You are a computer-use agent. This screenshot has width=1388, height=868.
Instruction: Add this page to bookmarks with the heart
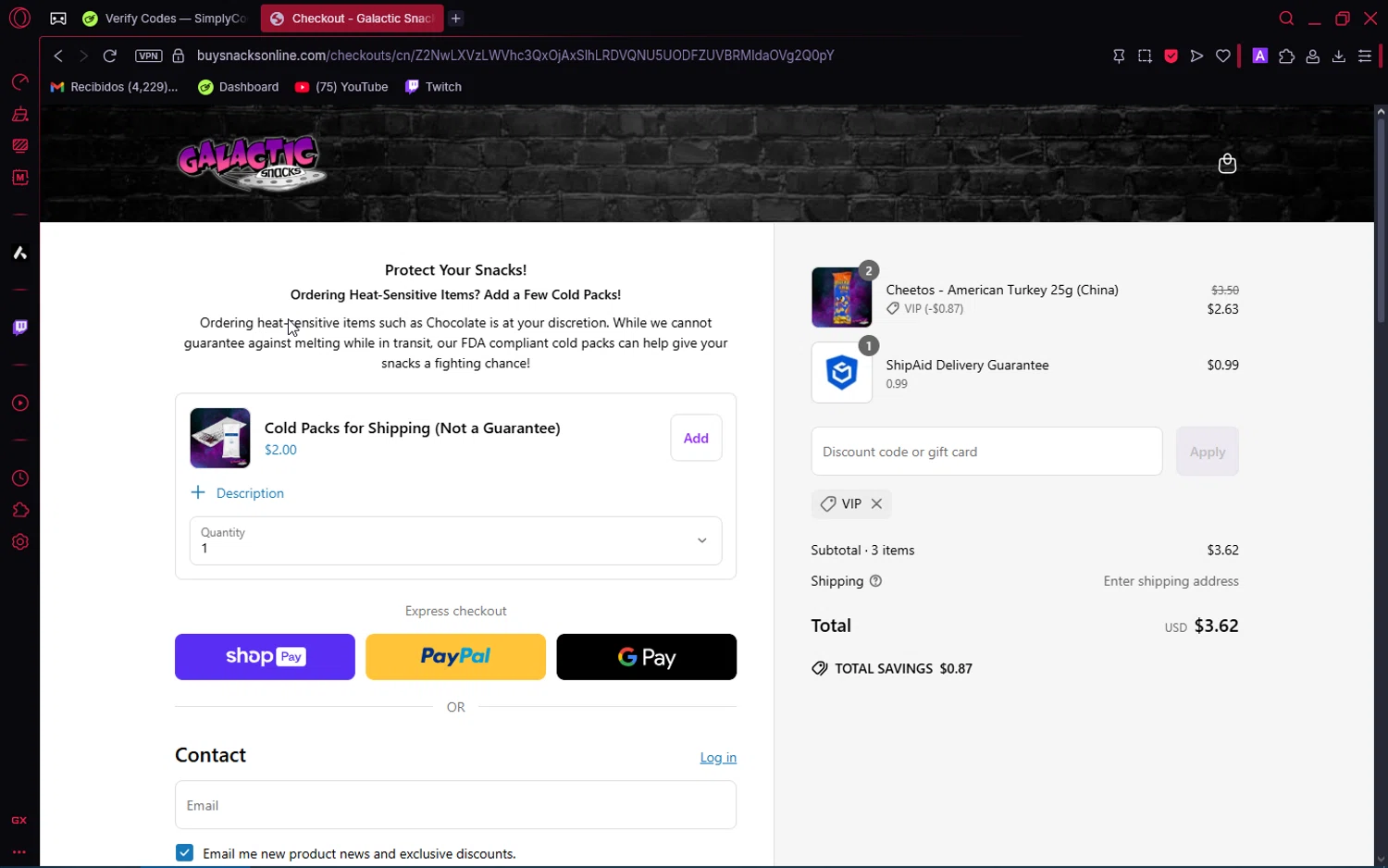(x=1223, y=56)
